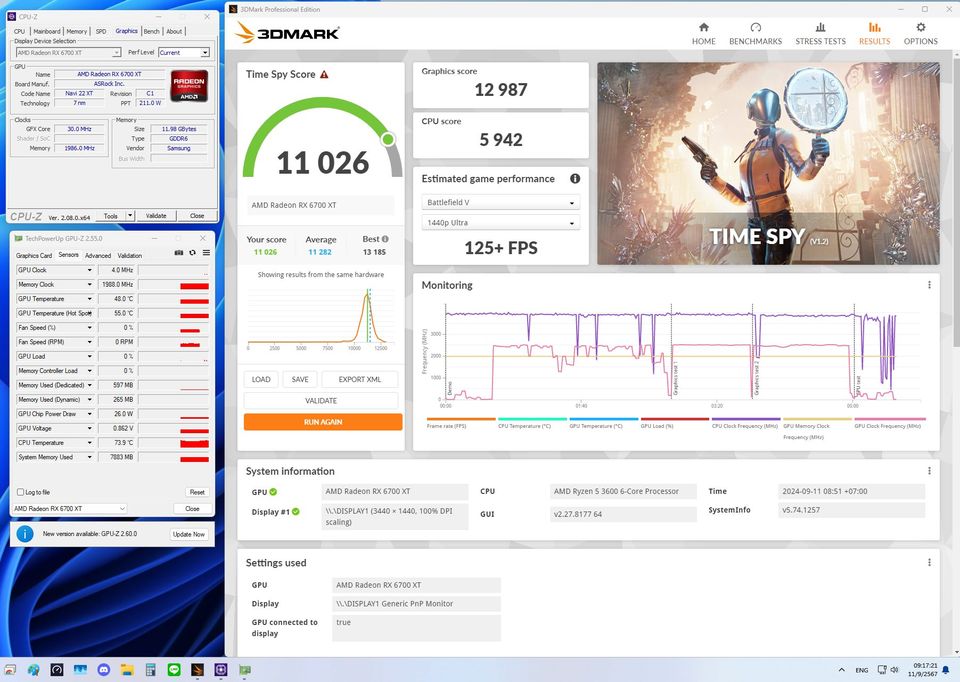
Task: Switch to GPU-Z Advanced tab
Action: 98,255
